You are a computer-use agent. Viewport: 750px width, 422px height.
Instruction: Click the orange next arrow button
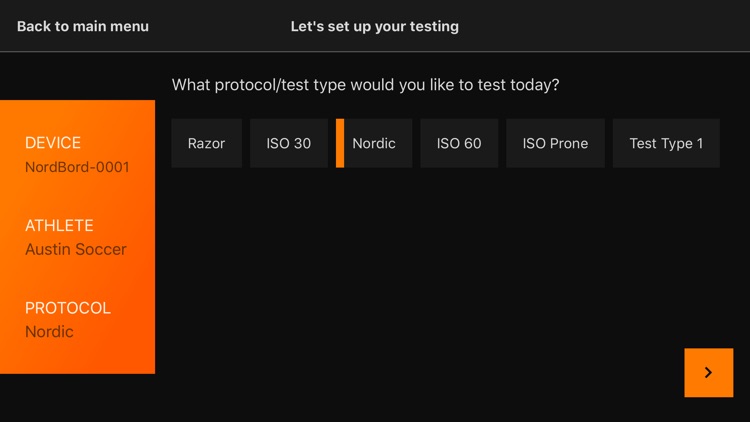(708, 373)
